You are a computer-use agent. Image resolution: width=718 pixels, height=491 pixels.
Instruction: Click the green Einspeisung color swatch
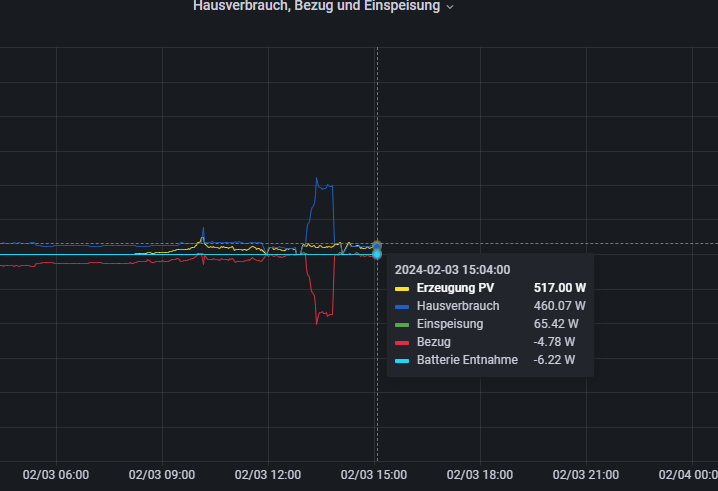[x=402, y=324]
